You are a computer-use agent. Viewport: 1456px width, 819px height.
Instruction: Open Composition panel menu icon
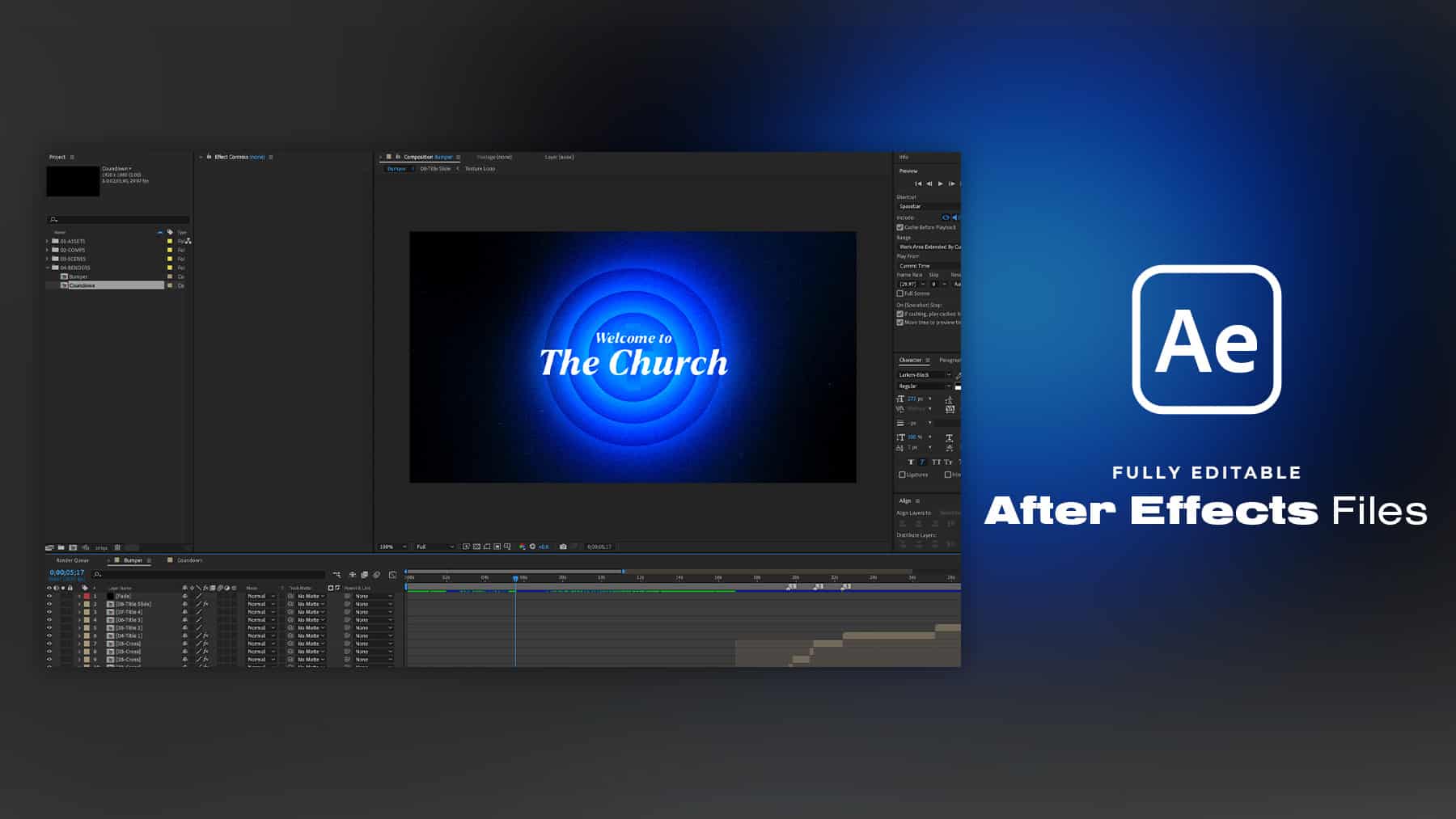click(x=458, y=157)
